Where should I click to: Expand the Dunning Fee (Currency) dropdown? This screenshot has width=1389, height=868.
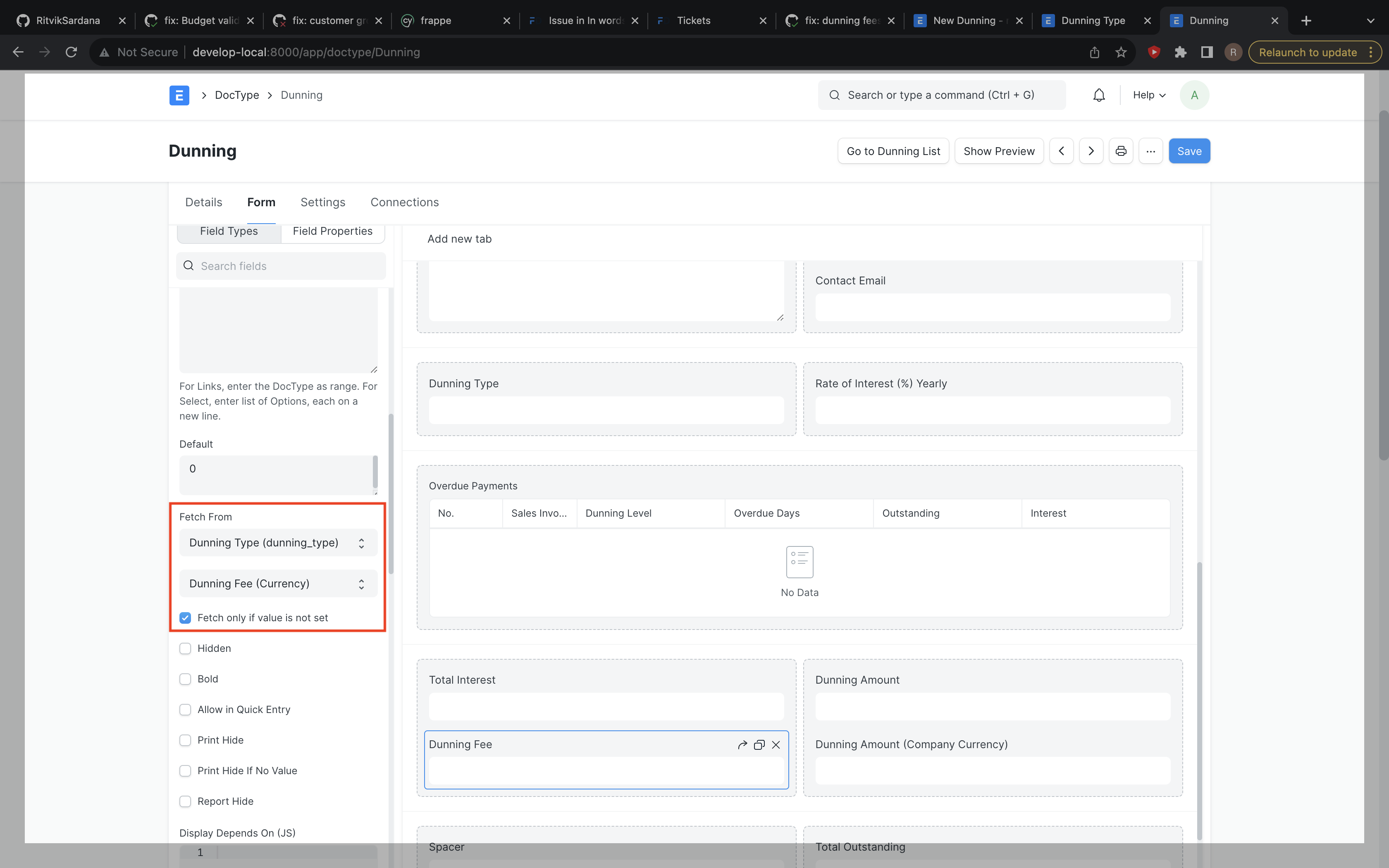[278, 583]
